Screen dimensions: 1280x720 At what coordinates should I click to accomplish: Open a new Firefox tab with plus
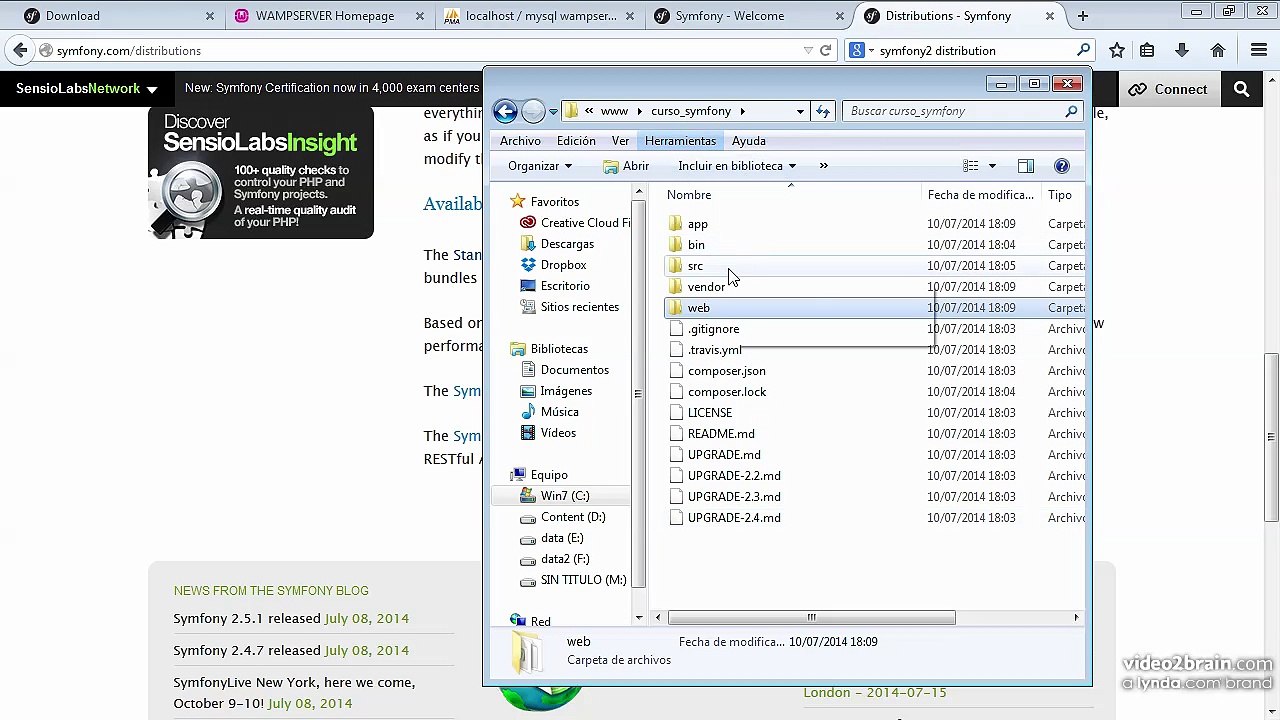point(1082,16)
